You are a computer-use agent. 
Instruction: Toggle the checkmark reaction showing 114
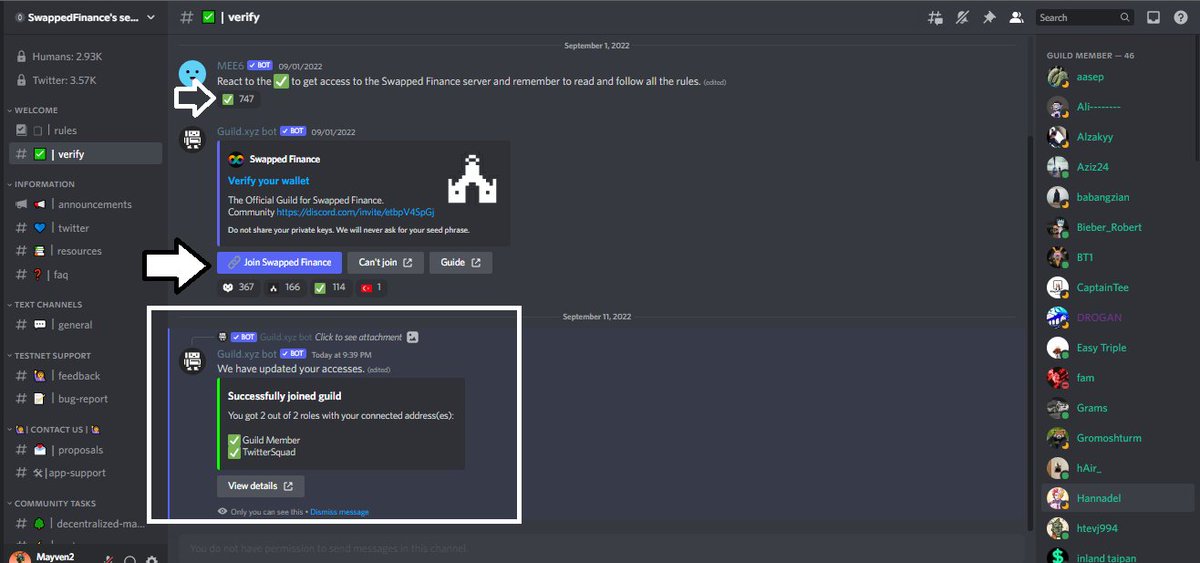(x=330, y=287)
